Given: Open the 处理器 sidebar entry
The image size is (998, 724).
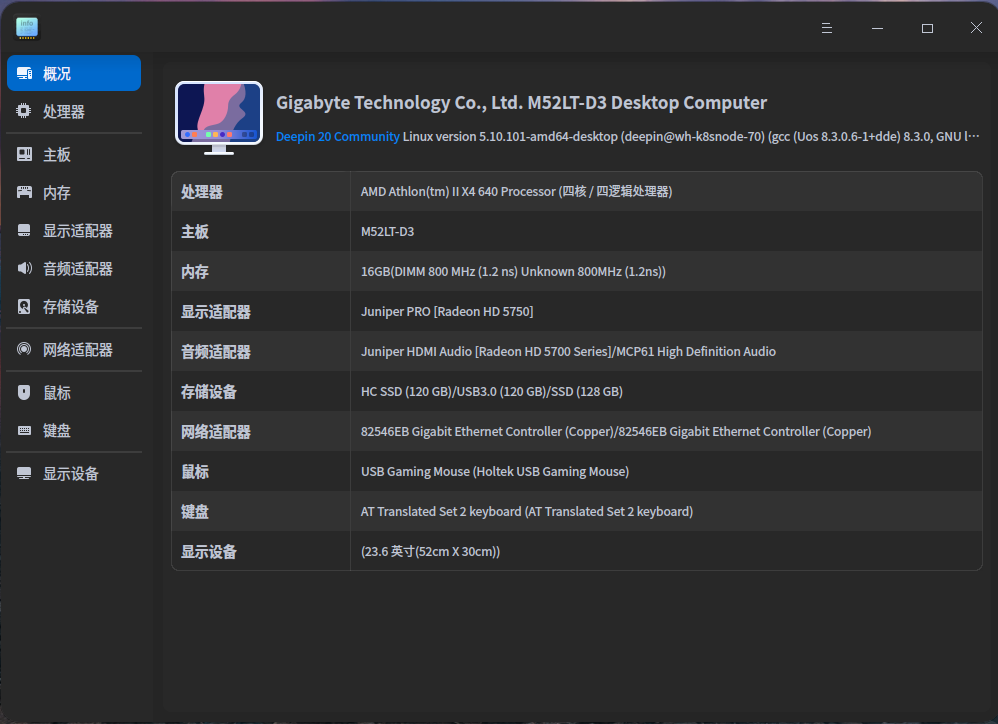Looking at the screenshot, I should pyautogui.click(x=74, y=111).
